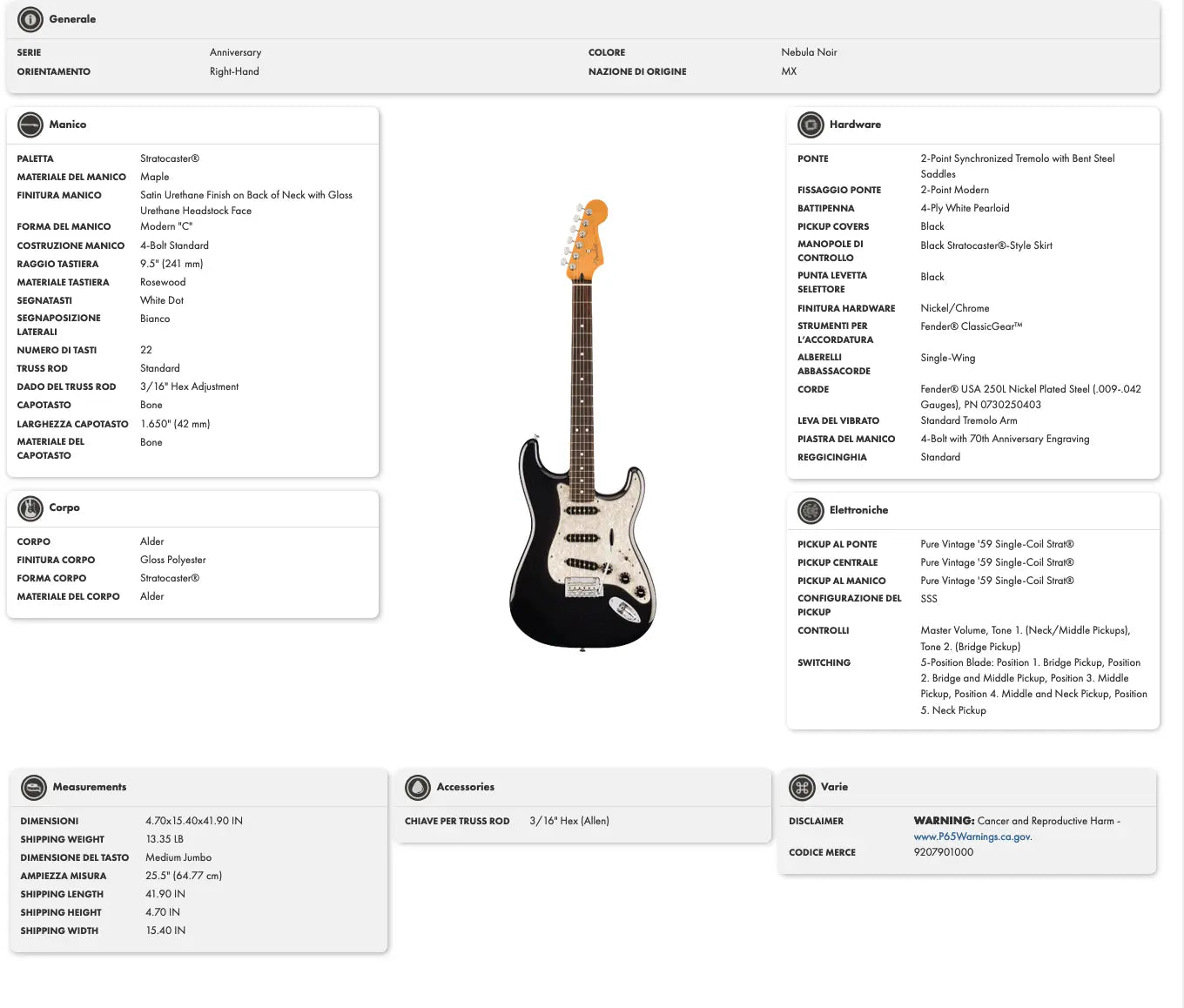The height and width of the screenshot is (1008, 1184).
Task: Click the 'Gloss Polyester' body finish value
Action: (173, 560)
